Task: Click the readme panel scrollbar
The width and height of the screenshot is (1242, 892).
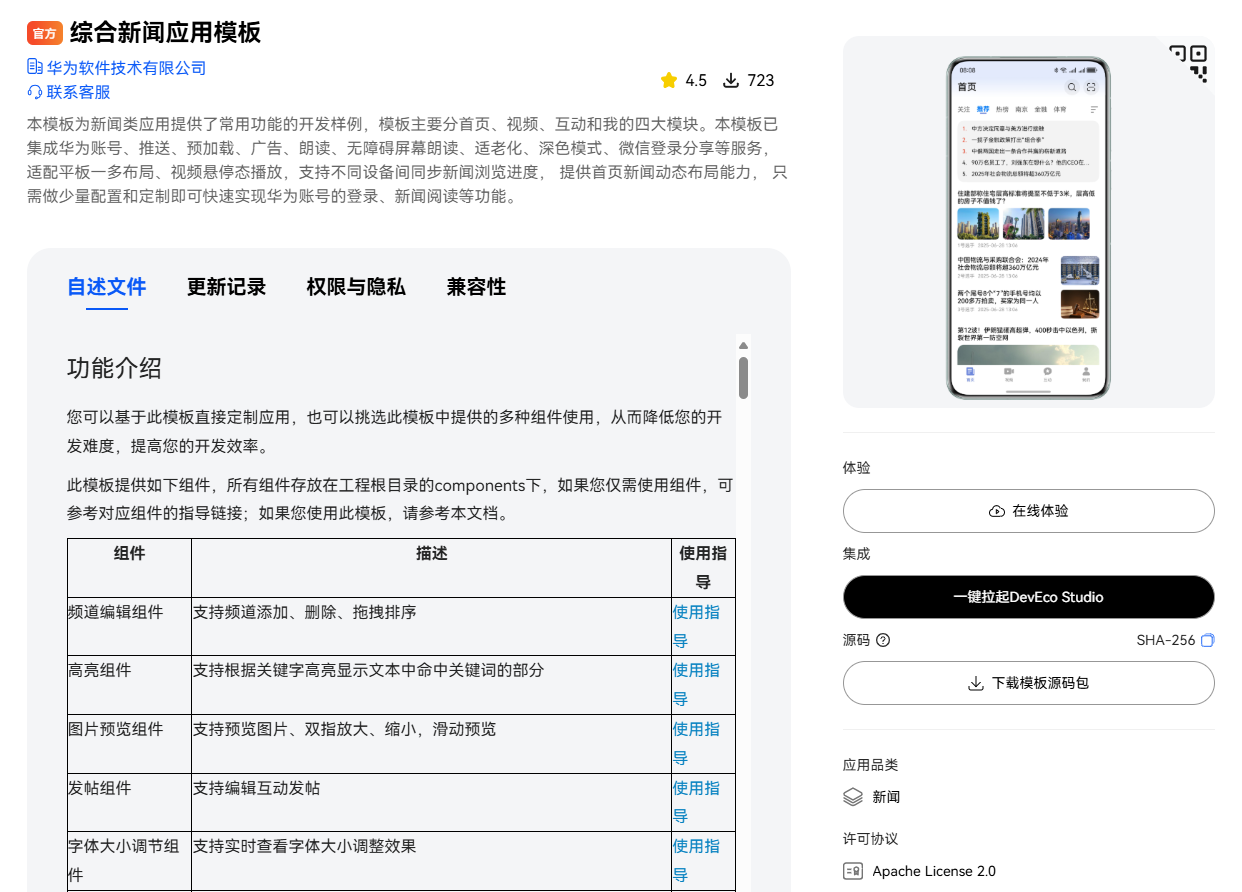Action: click(742, 378)
